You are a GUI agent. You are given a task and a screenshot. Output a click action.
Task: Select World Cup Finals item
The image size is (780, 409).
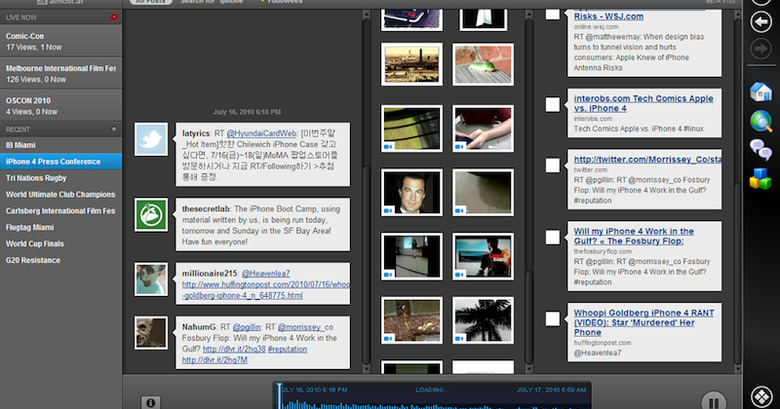pyautogui.click(x=61, y=244)
